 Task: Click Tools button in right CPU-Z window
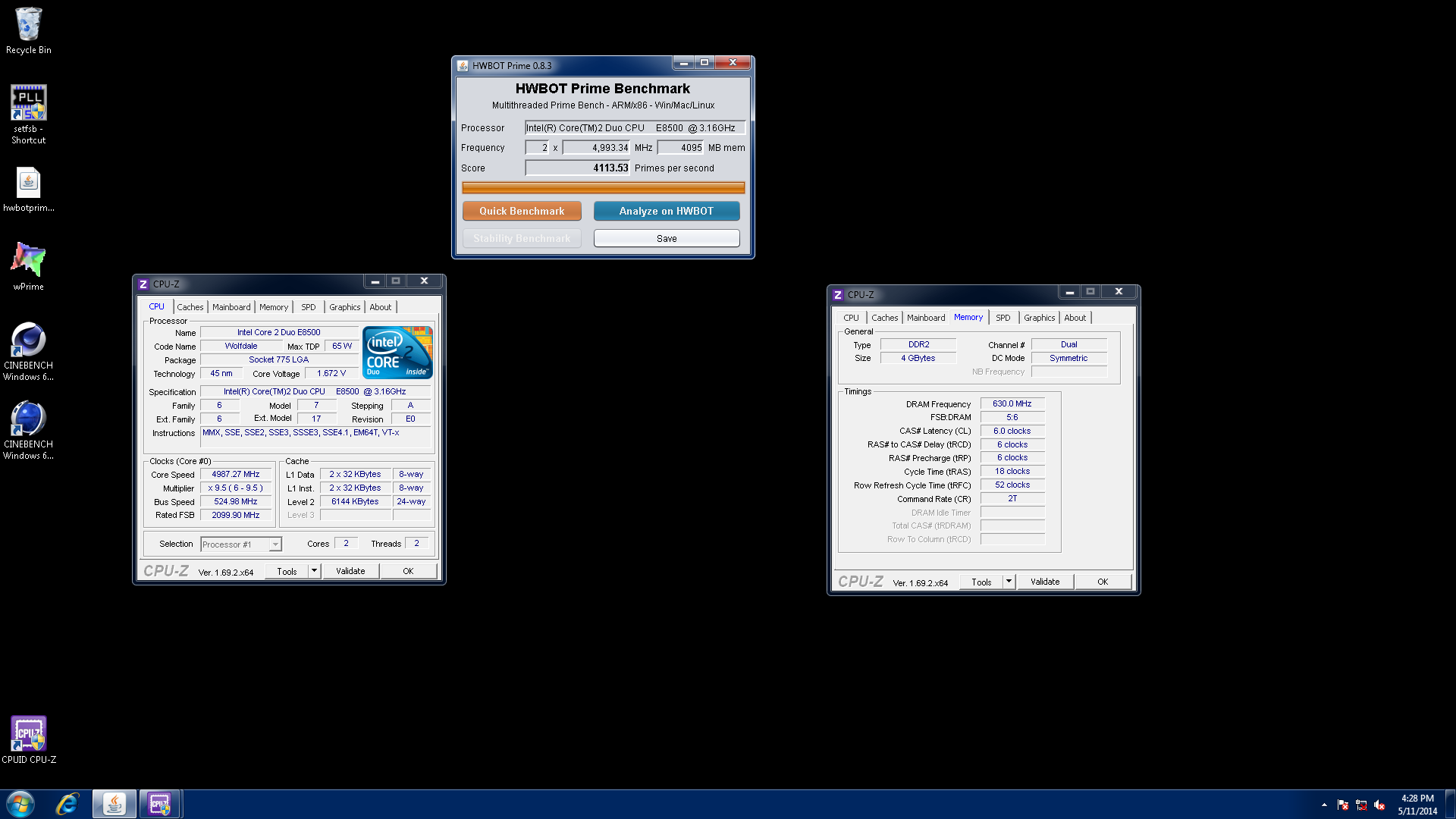point(982,582)
